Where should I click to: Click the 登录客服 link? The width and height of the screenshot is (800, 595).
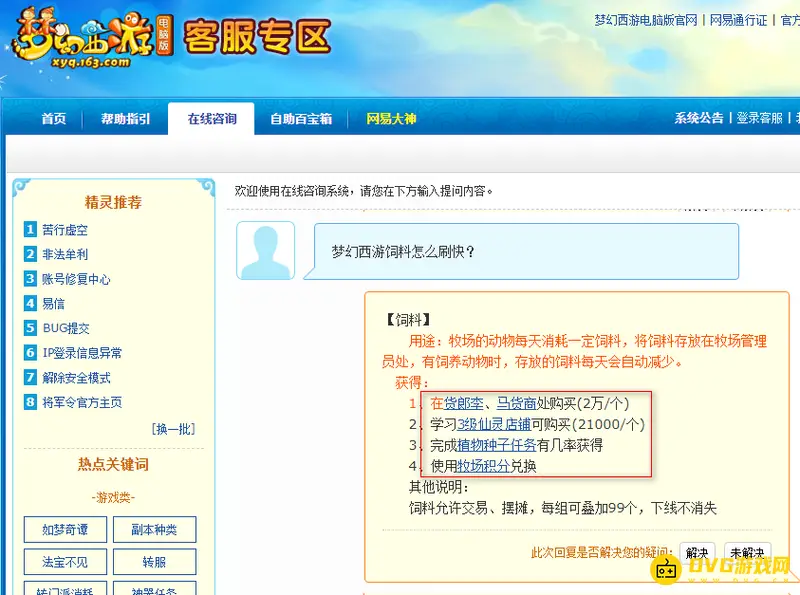pyautogui.click(x=760, y=118)
